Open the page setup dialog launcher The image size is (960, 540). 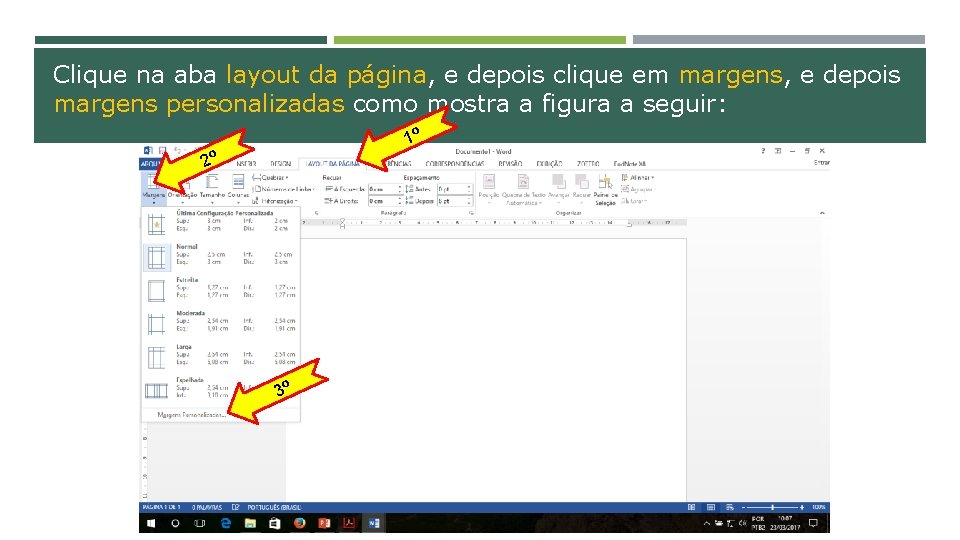pyautogui.click(x=317, y=213)
